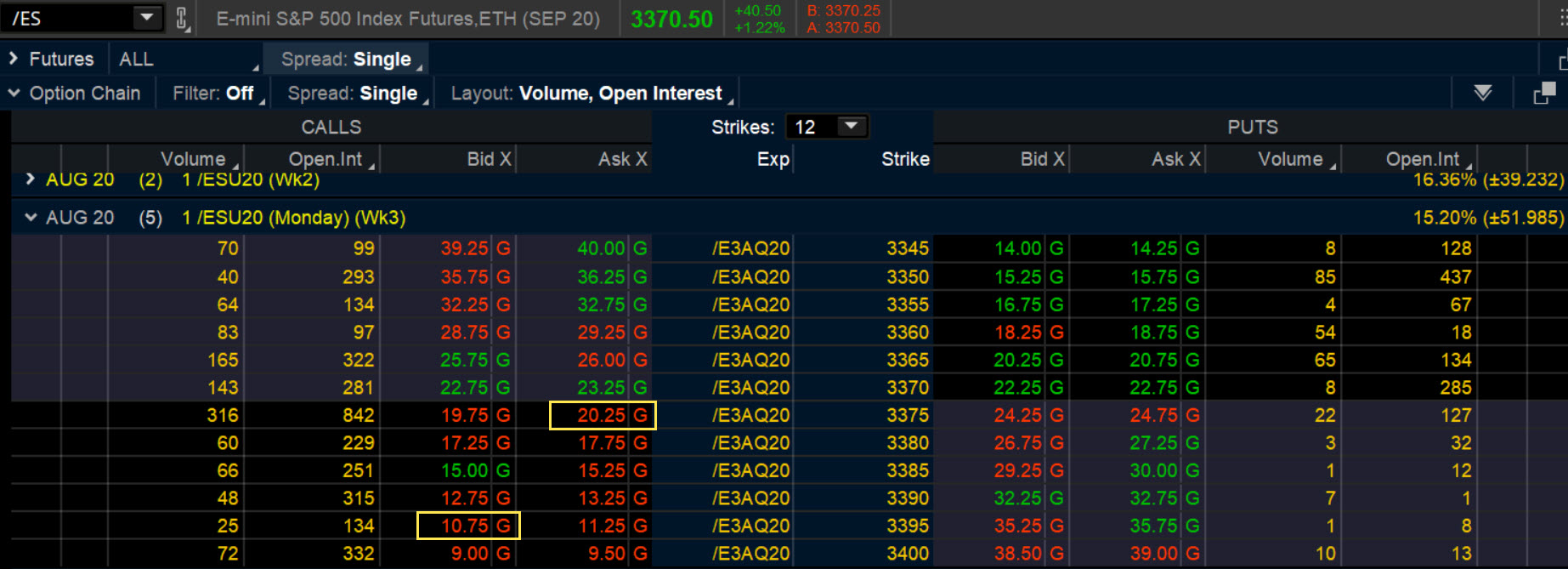
Task: Click the Strike column header
Action: coord(905,159)
